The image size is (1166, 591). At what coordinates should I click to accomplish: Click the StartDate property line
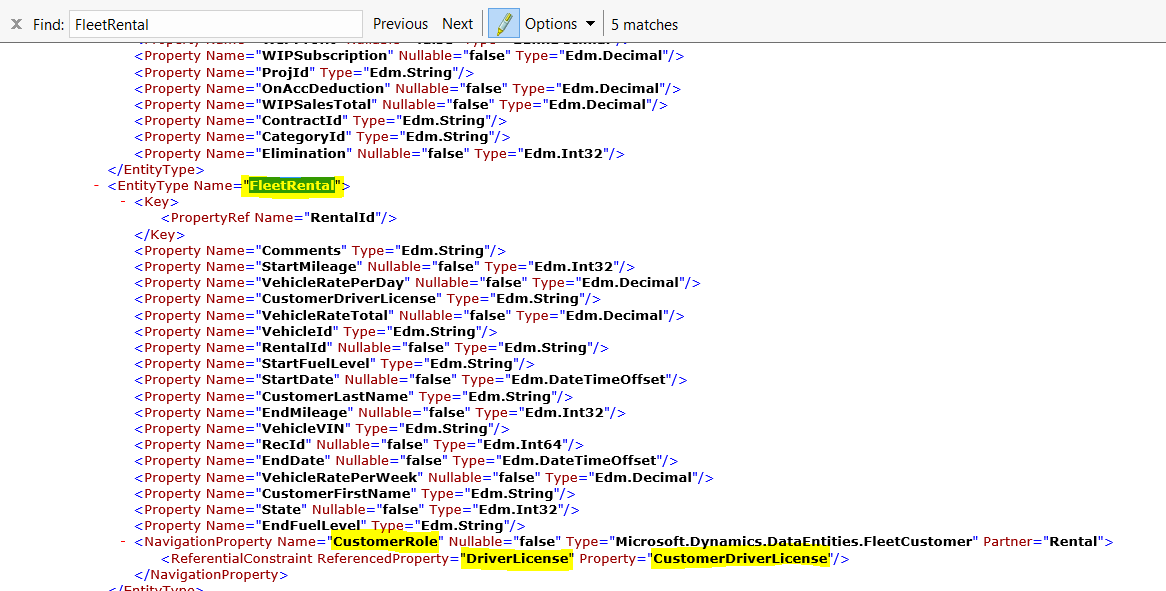click(410, 380)
